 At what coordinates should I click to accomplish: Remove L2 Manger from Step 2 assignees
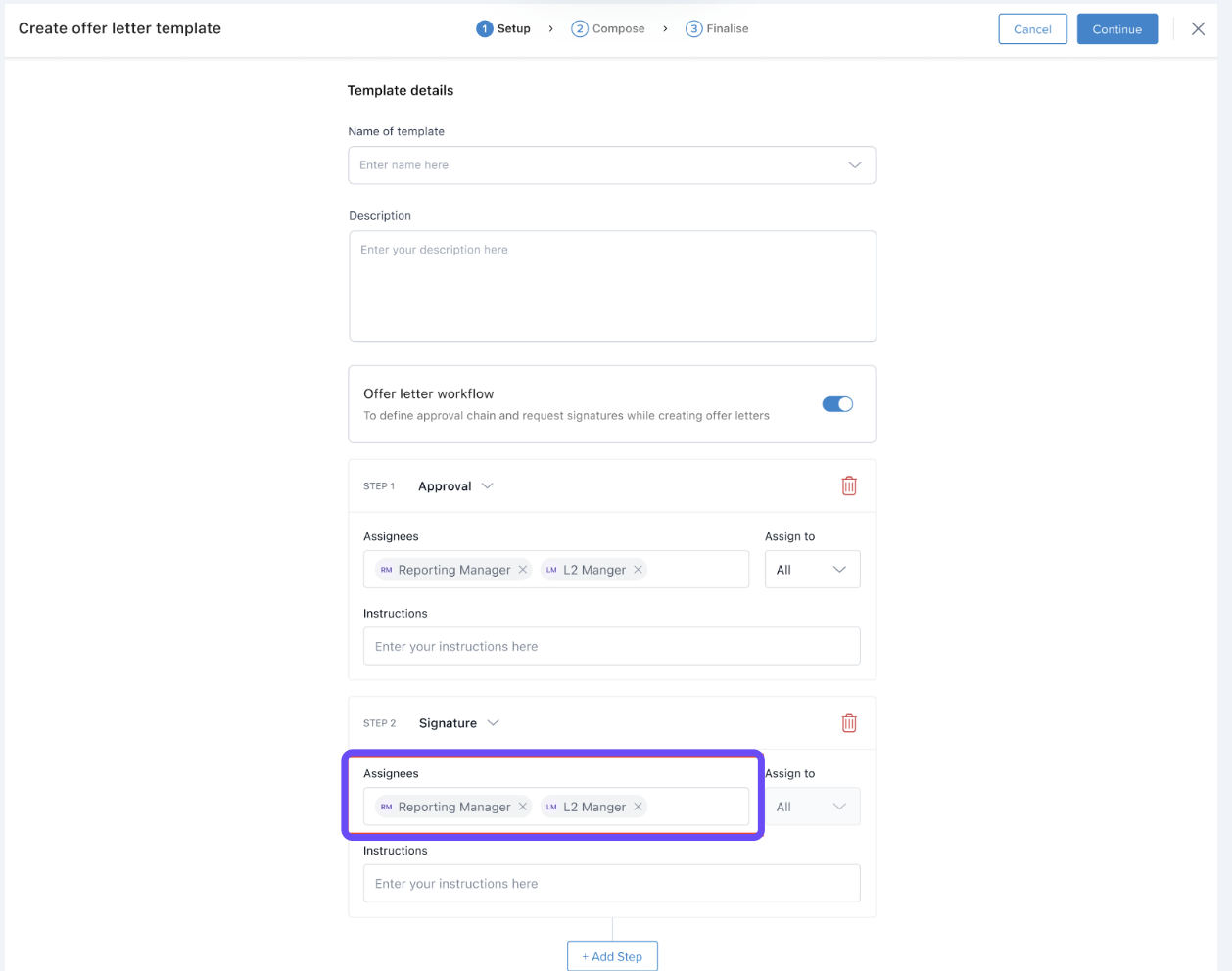[x=638, y=807]
